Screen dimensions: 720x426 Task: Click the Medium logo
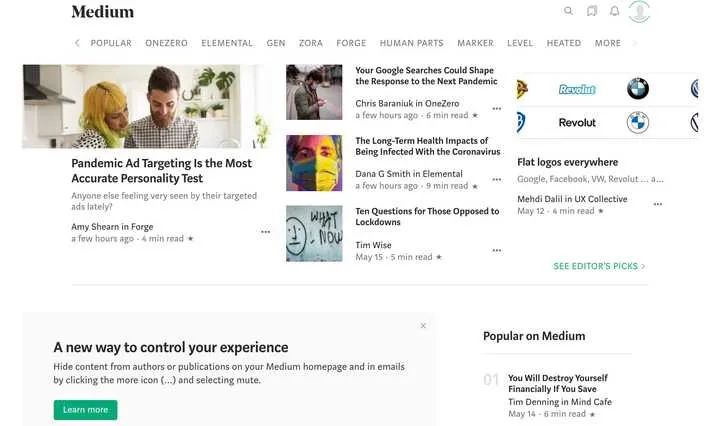(102, 11)
